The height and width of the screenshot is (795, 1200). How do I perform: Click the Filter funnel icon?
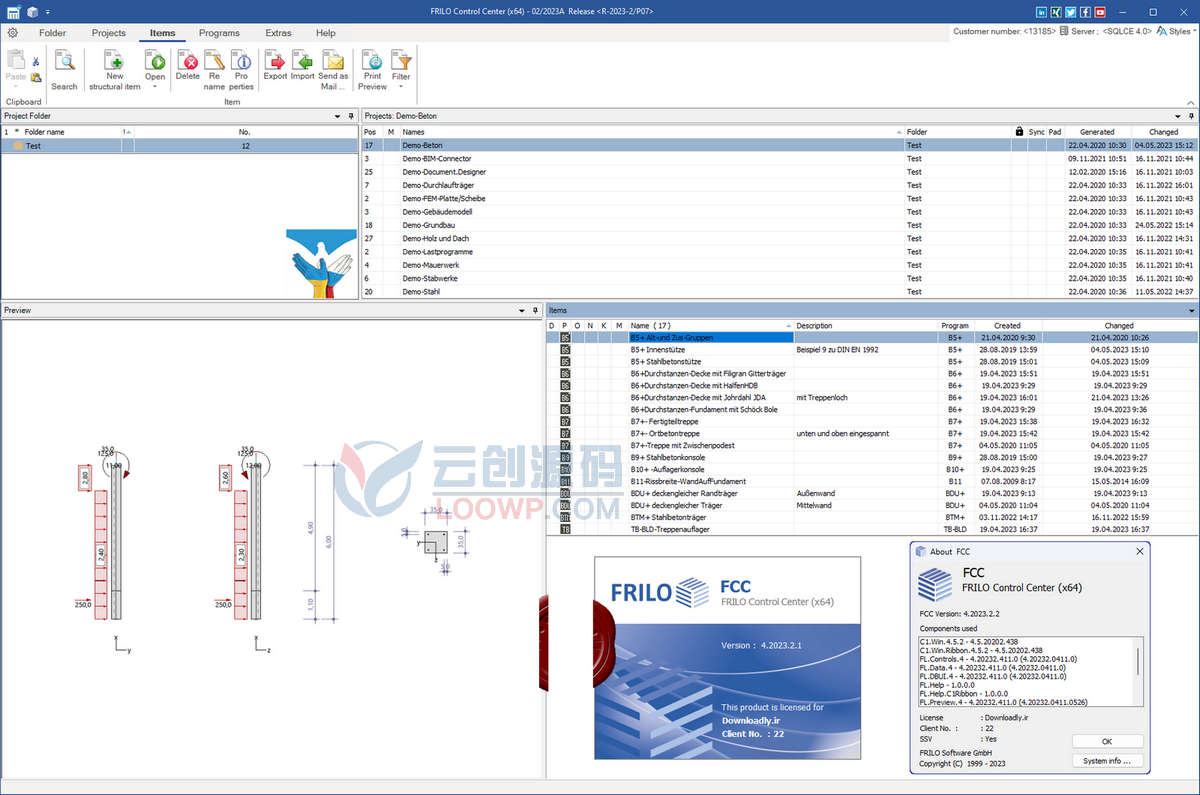(401, 60)
